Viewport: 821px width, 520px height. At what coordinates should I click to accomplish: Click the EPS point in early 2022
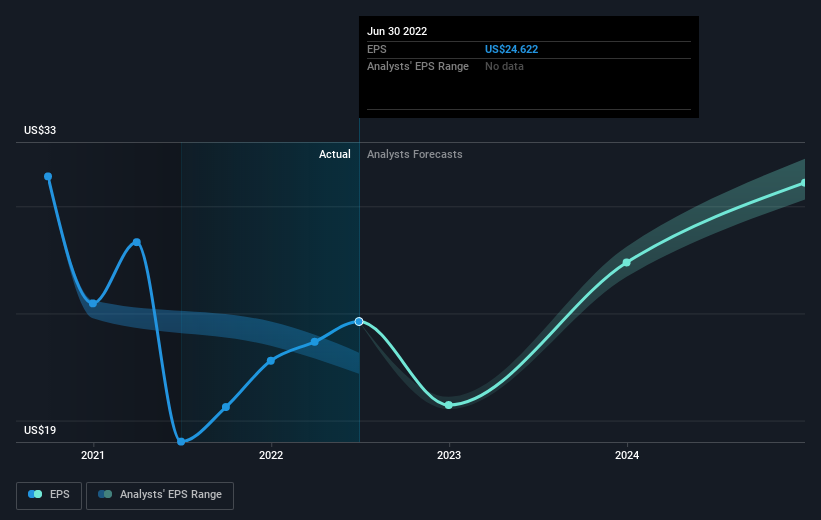point(315,342)
